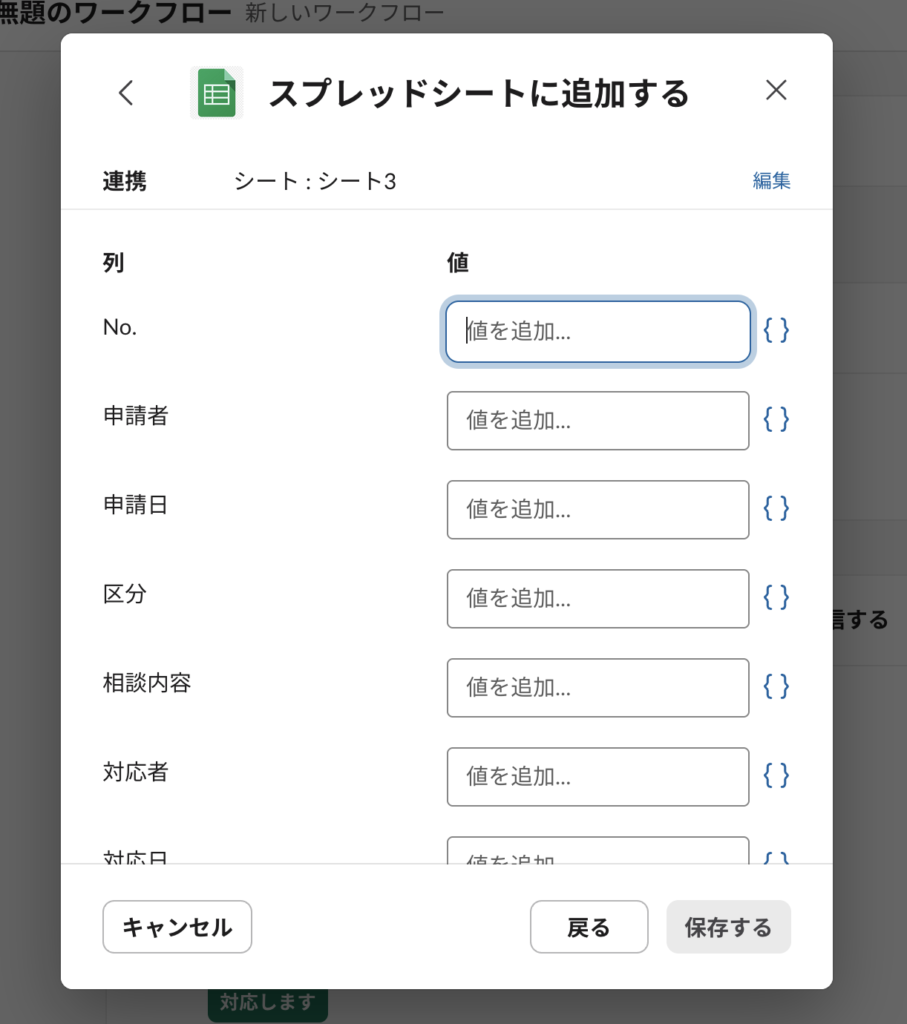The width and height of the screenshot is (907, 1024).
Task: Insert variable for No. column
Action: point(776,331)
